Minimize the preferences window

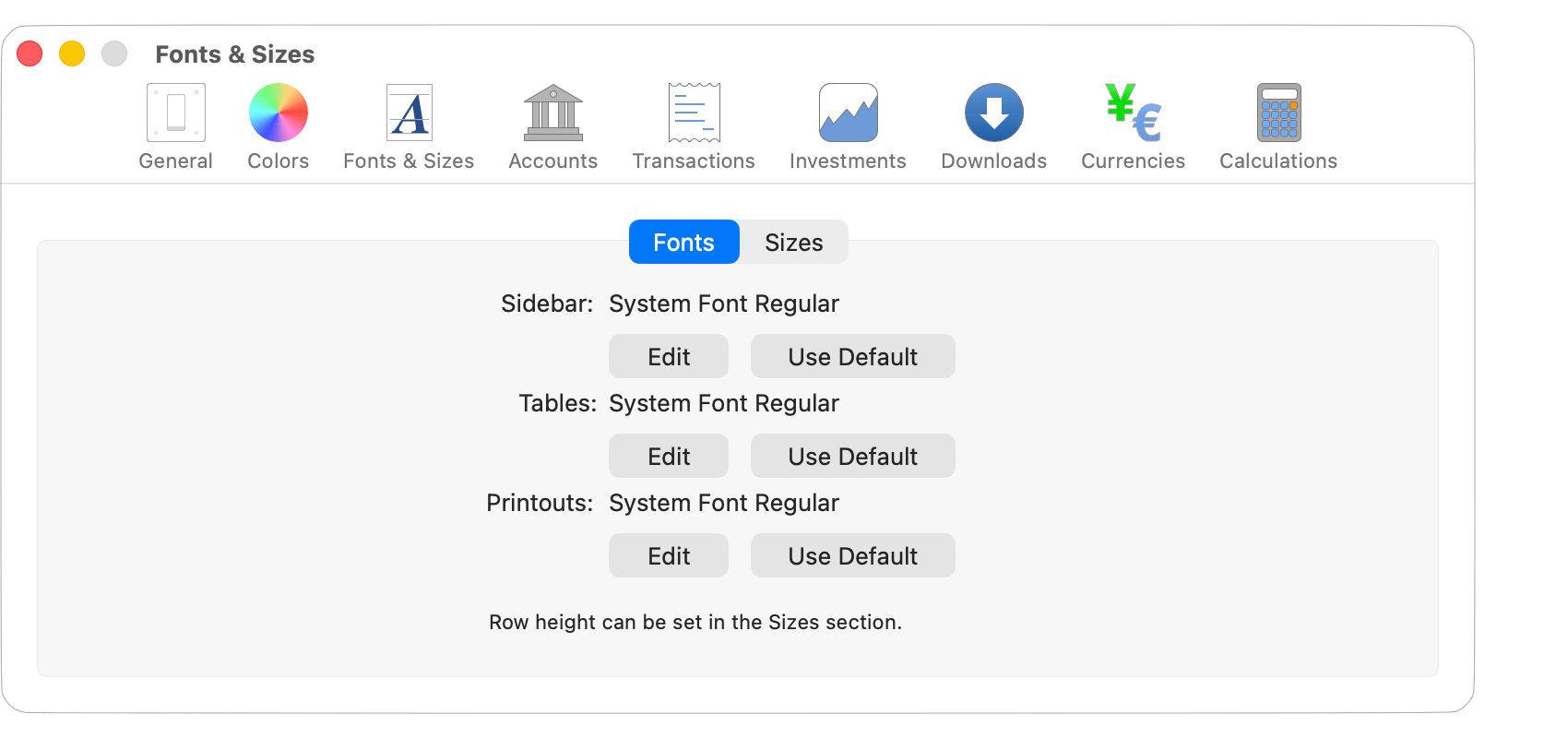[x=72, y=54]
